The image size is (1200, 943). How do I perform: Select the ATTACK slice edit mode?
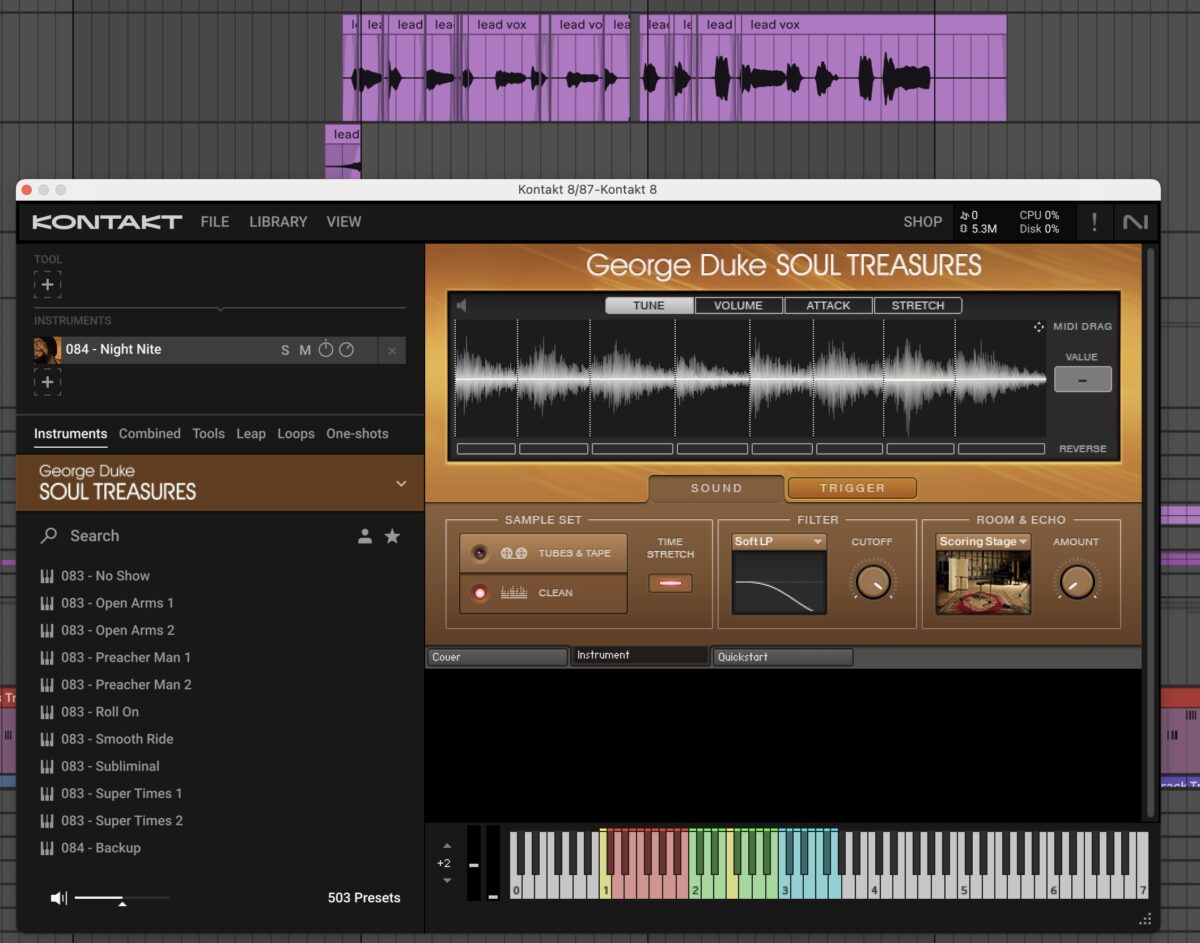coord(828,306)
